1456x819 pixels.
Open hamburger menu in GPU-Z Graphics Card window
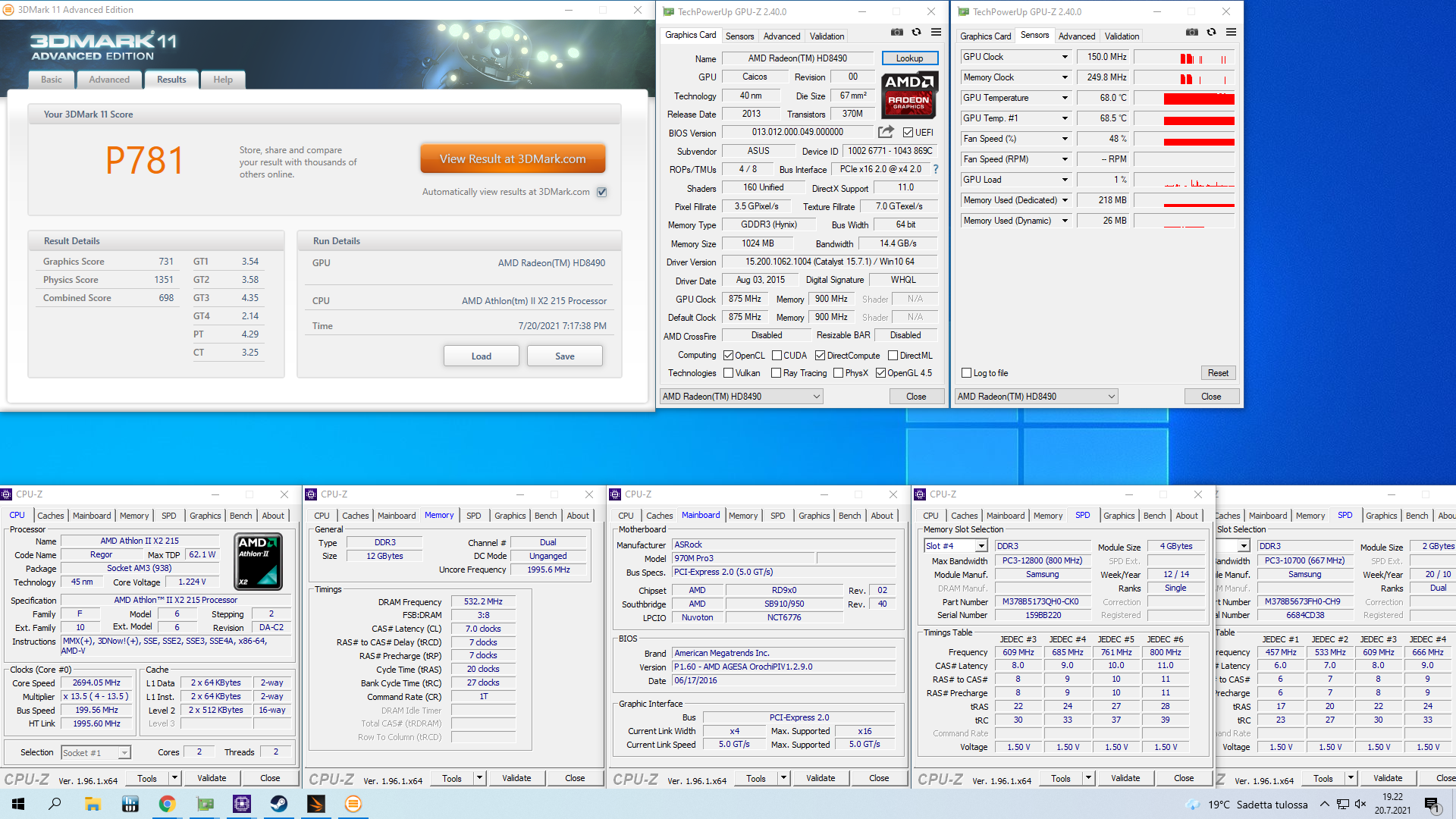click(936, 33)
